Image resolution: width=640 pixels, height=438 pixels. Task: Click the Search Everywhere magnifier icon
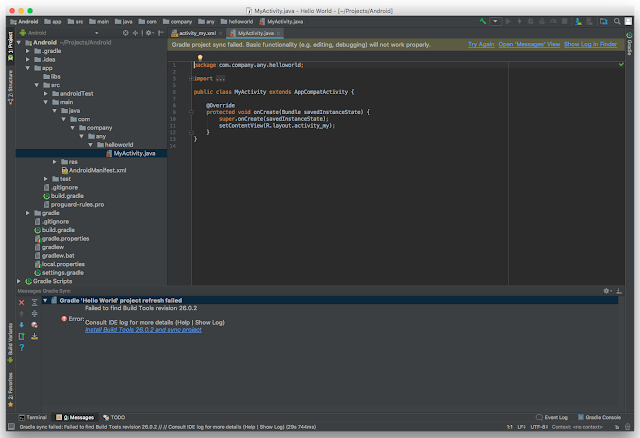(617, 21)
